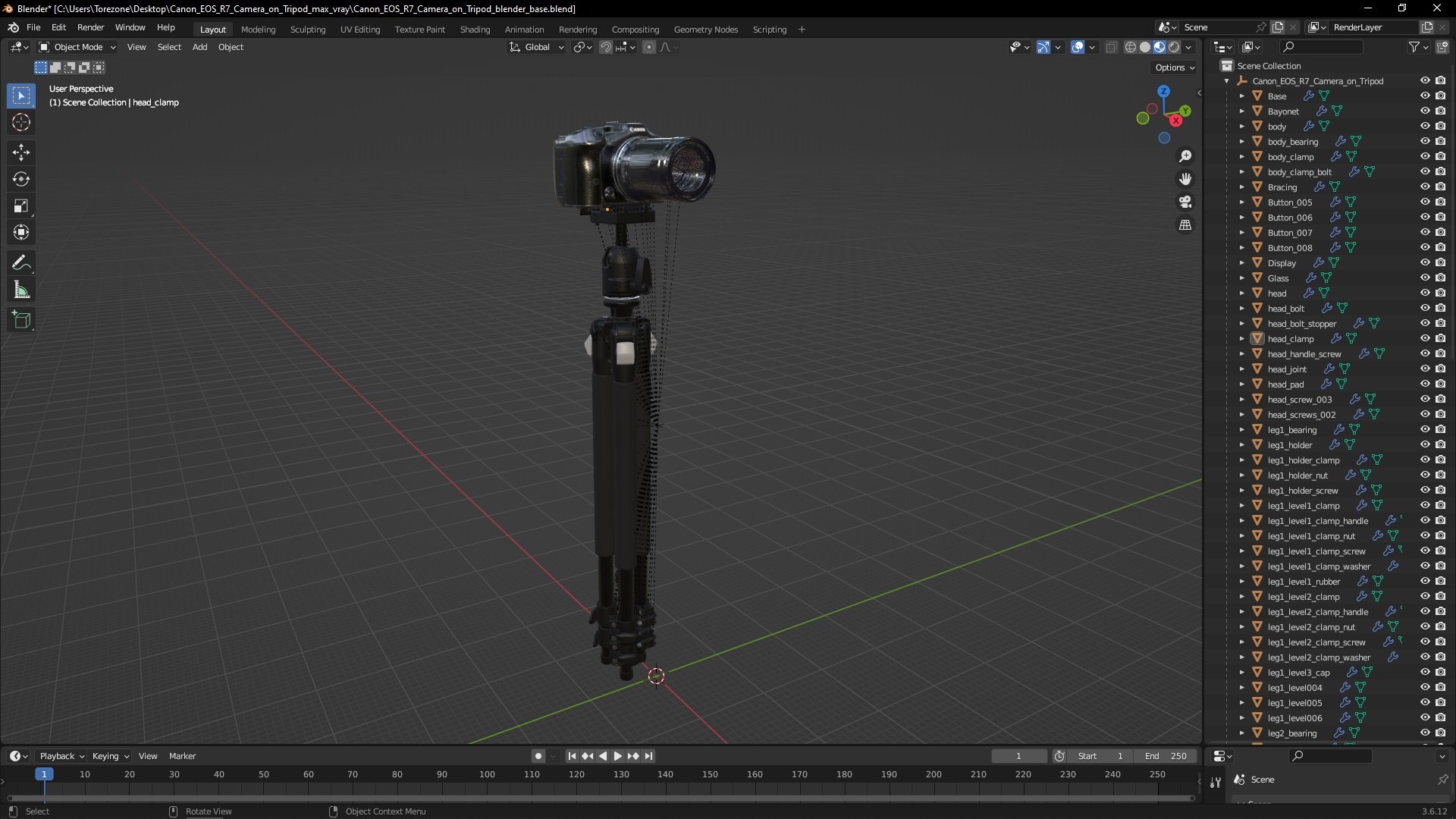Screen dimensions: 1456x819
Task: Click the pan view hand icon
Action: click(1185, 179)
